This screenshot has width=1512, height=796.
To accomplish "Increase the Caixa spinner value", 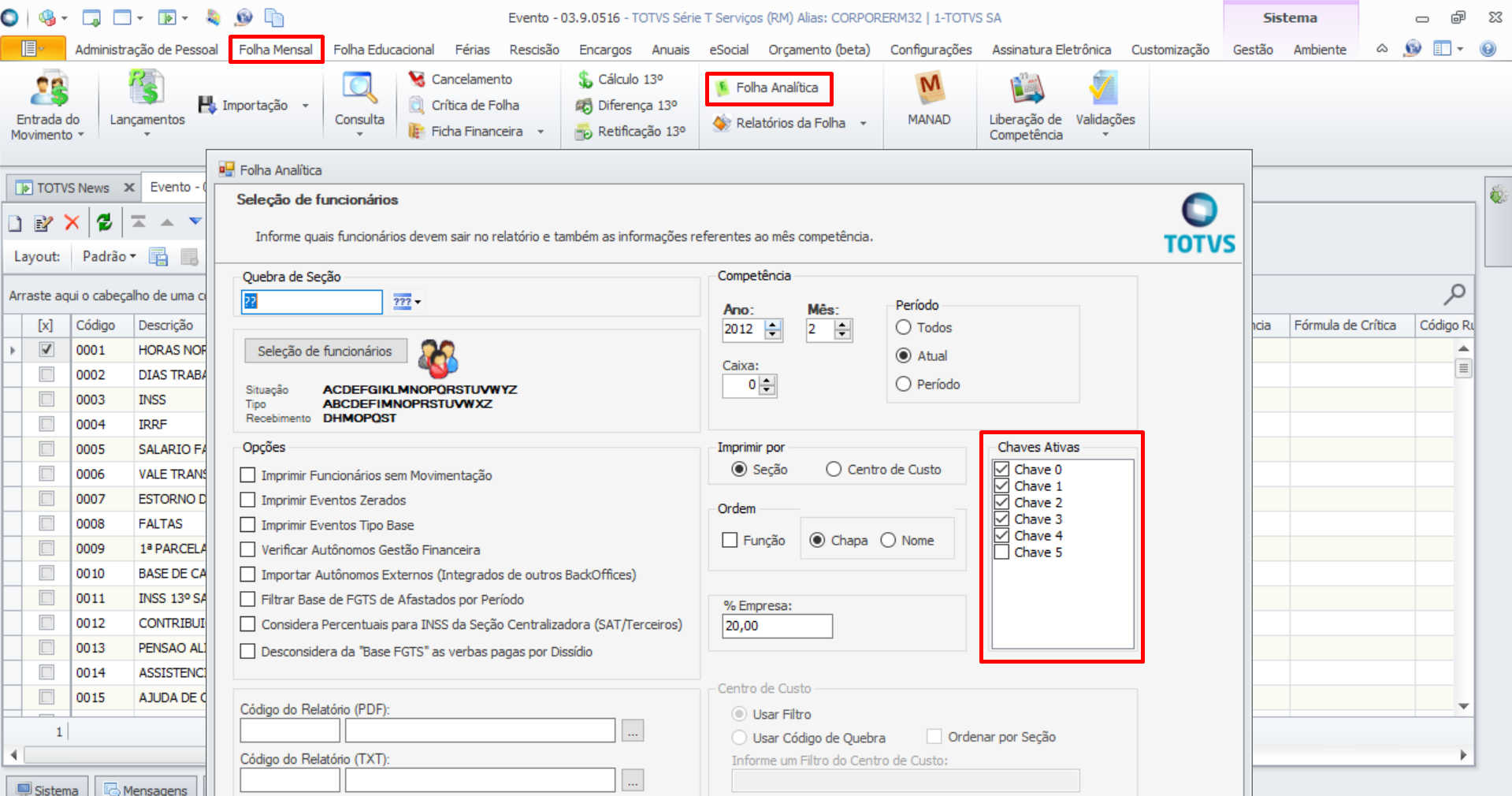I will point(767,381).
